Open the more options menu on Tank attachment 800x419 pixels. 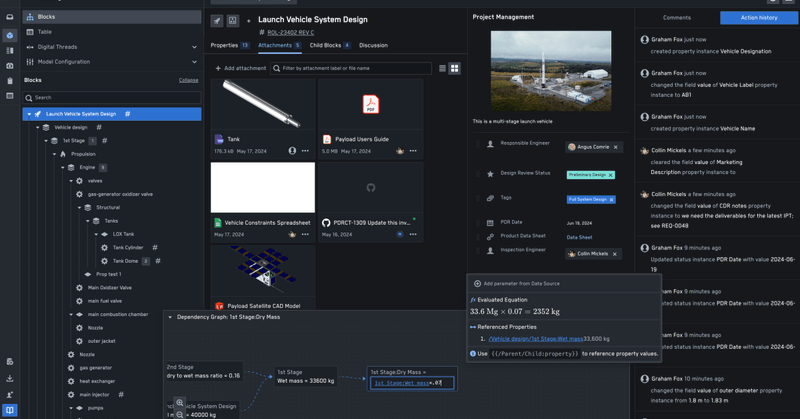coord(305,151)
